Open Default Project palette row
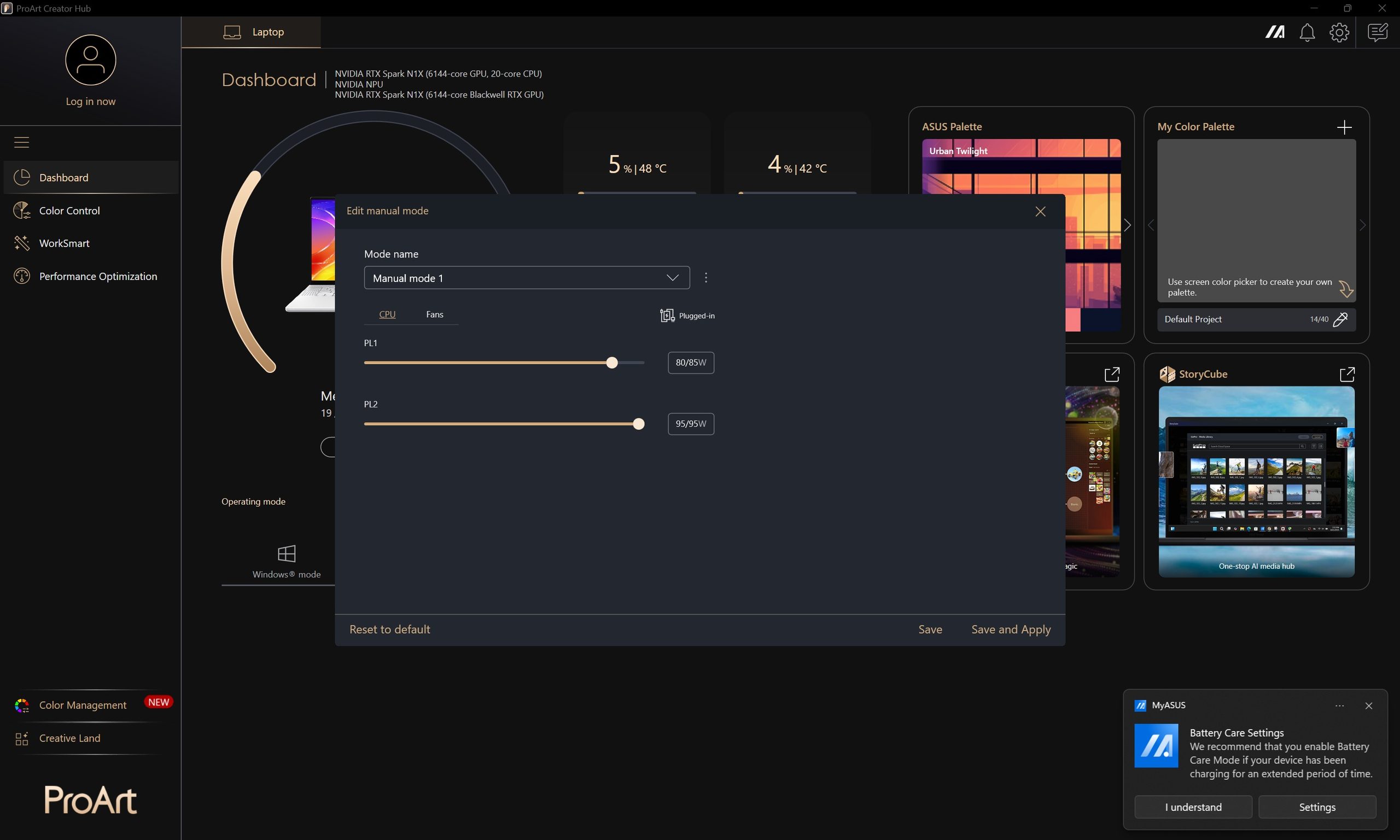This screenshot has height=840, width=1400. coord(1256,319)
